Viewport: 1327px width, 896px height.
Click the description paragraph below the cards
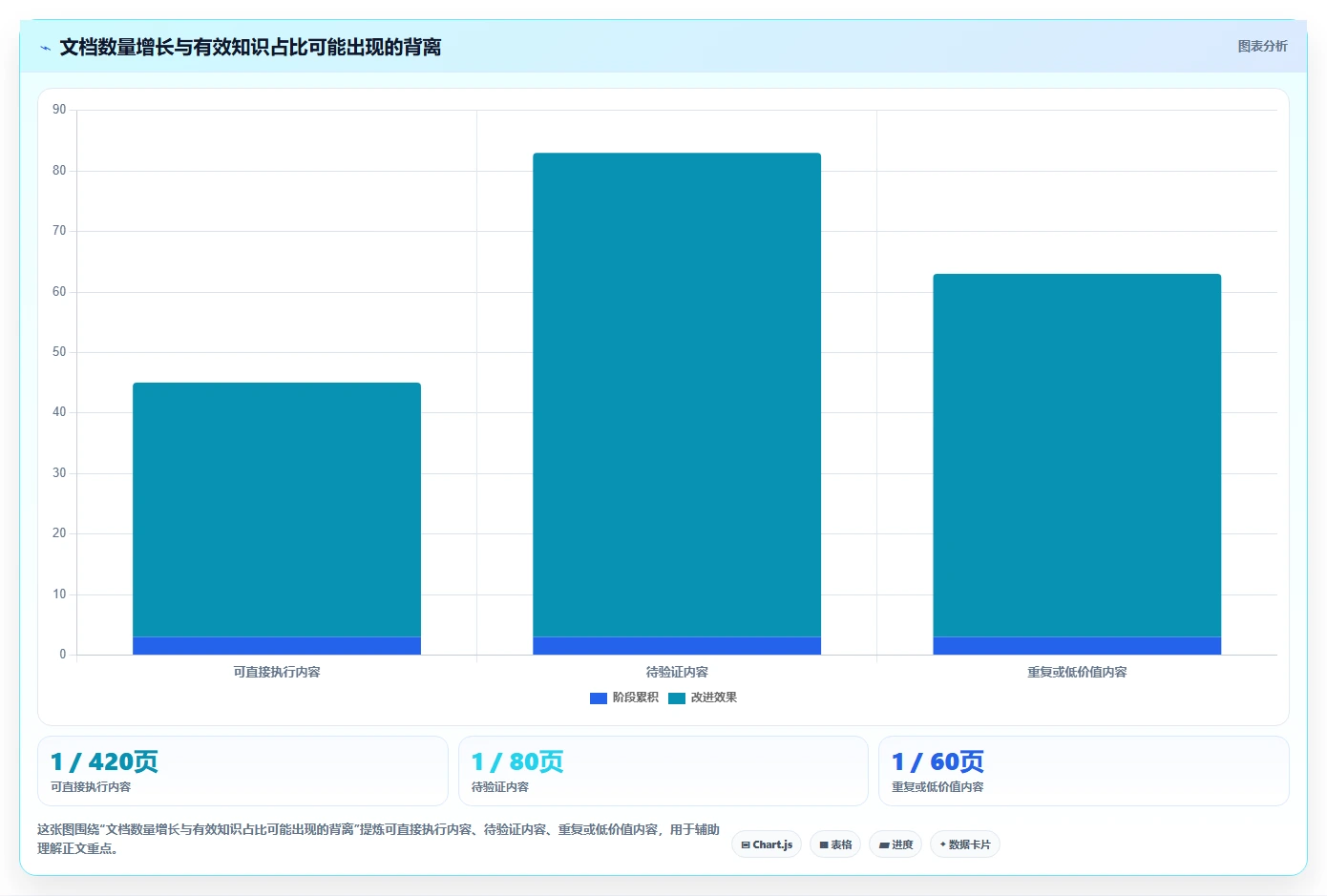[x=378, y=839]
